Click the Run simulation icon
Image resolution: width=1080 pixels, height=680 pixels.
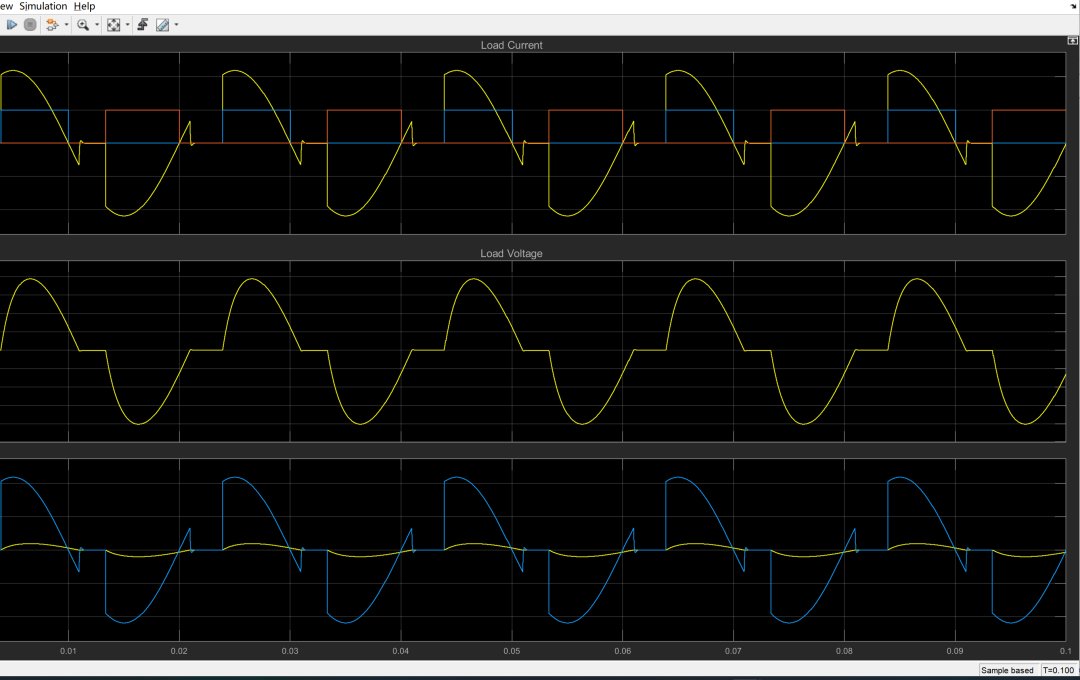pyautogui.click(x=12, y=24)
